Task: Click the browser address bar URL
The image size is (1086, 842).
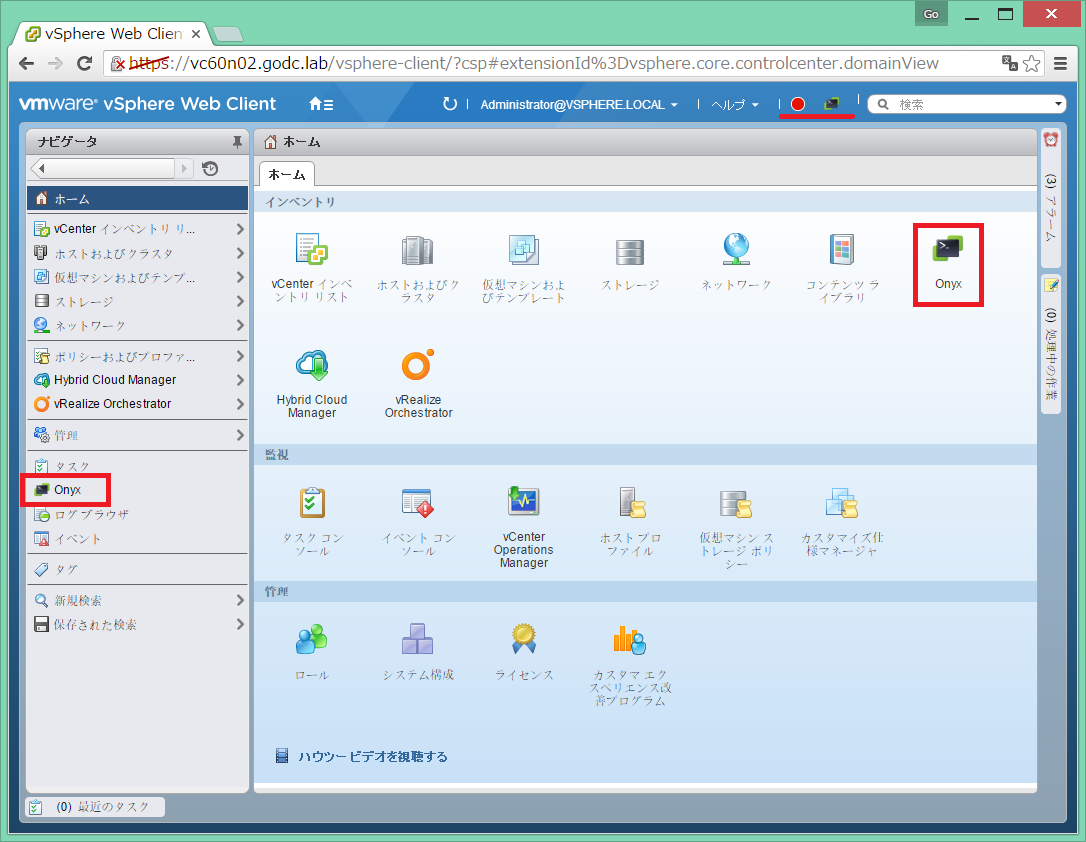Action: 533,64
